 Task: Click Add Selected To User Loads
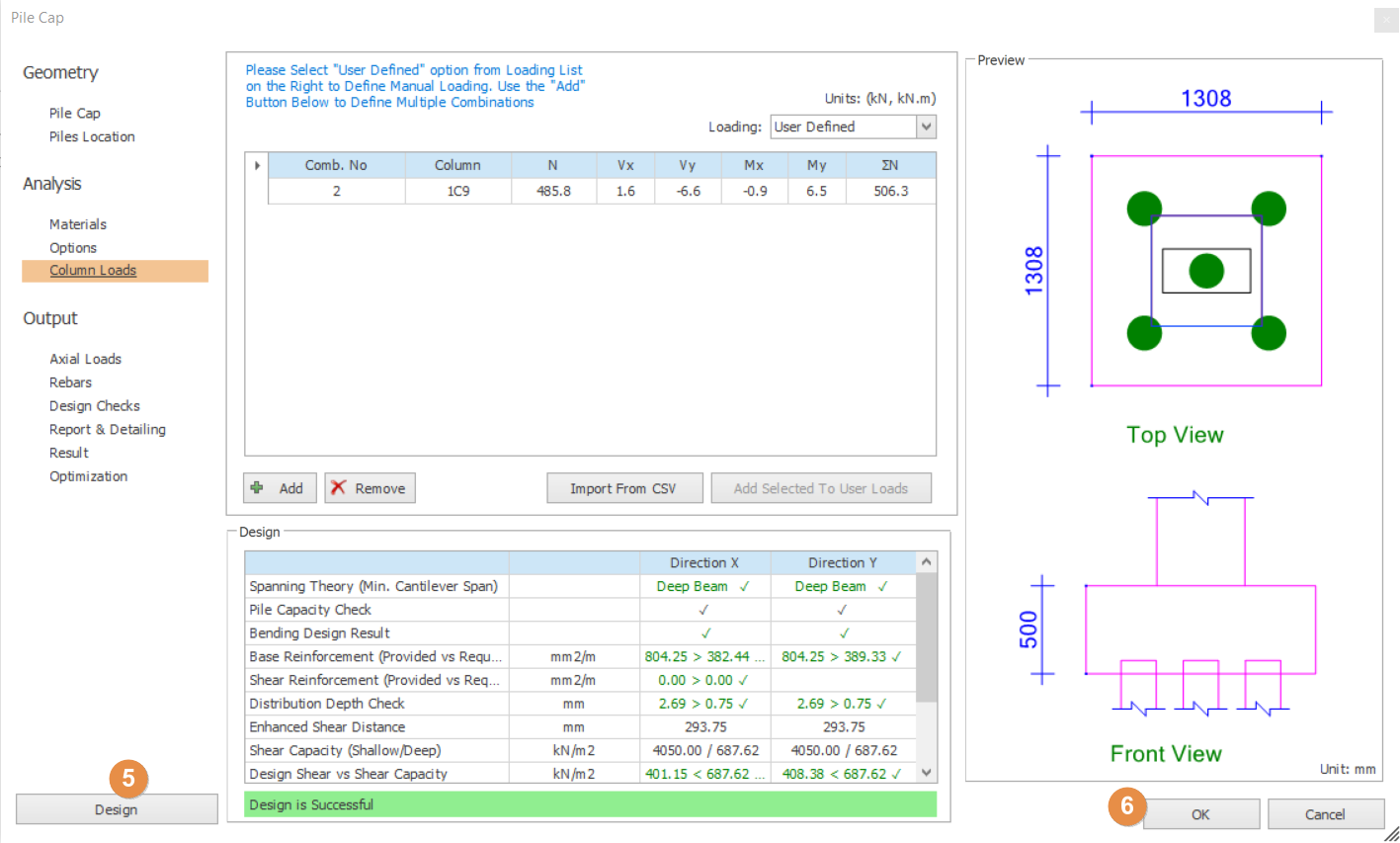point(821,488)
